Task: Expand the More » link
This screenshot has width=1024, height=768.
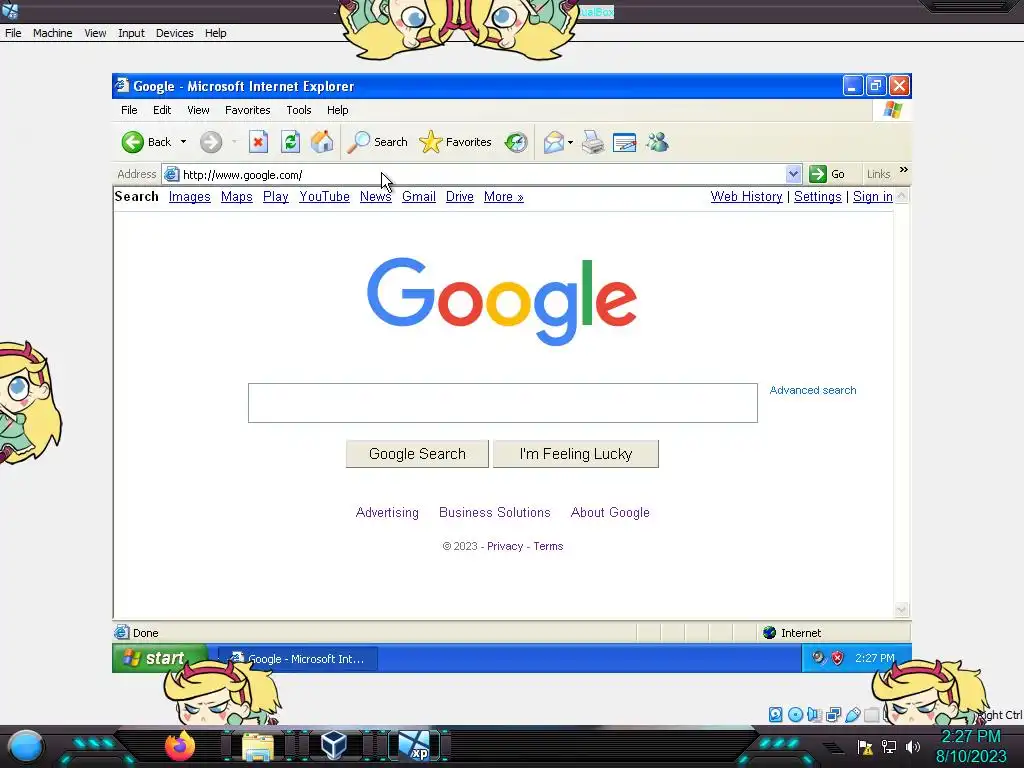Action: [x=504, y=197]
